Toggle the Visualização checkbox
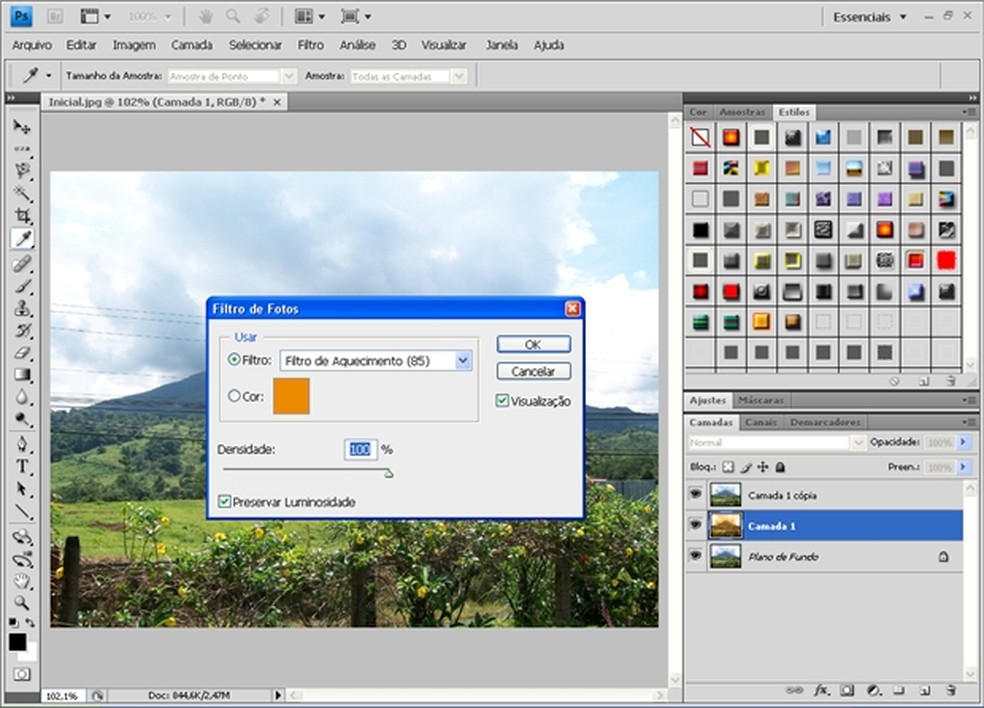984x708 pixels. pos(503,401)
